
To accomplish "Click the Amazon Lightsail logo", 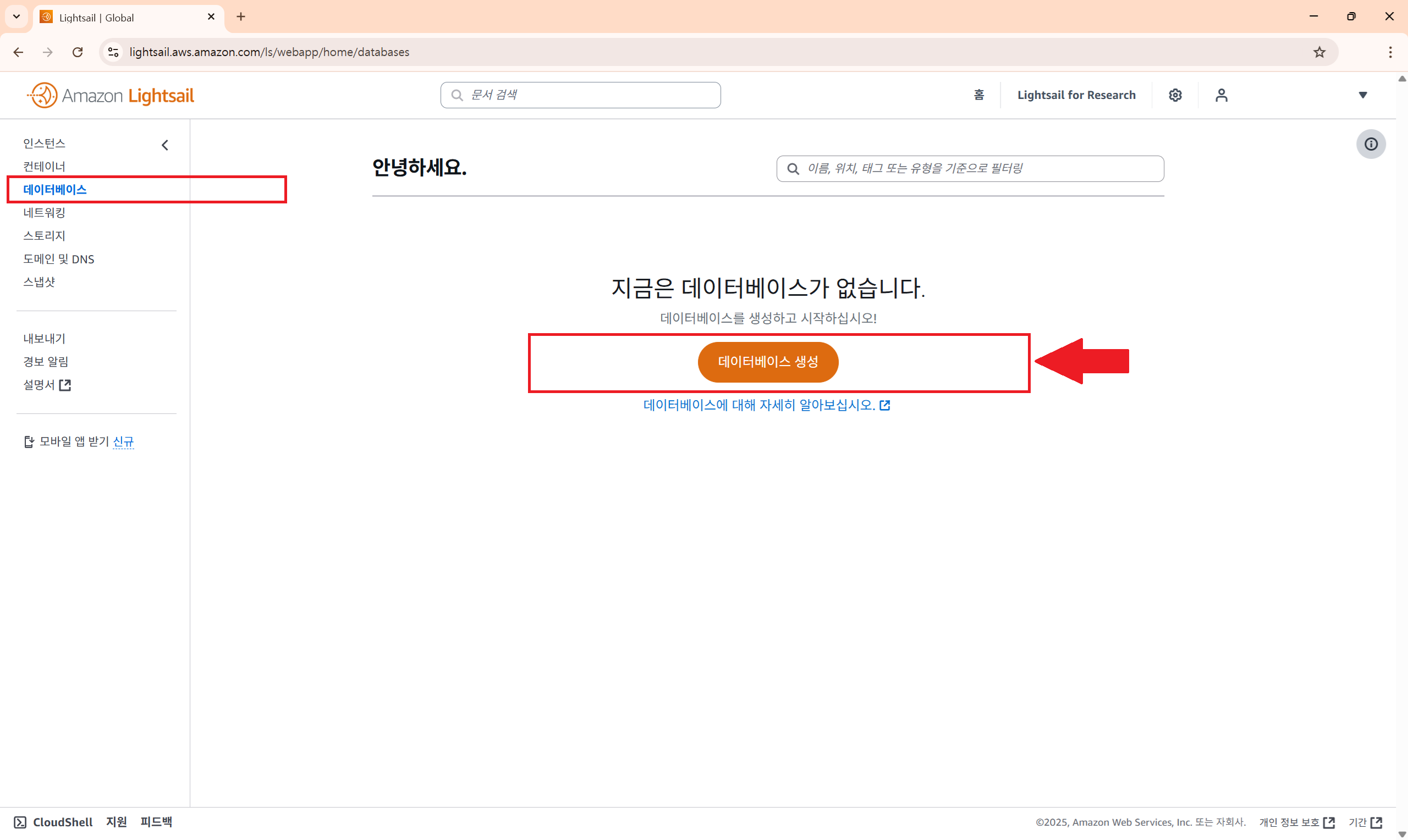I will pos(111,95).
